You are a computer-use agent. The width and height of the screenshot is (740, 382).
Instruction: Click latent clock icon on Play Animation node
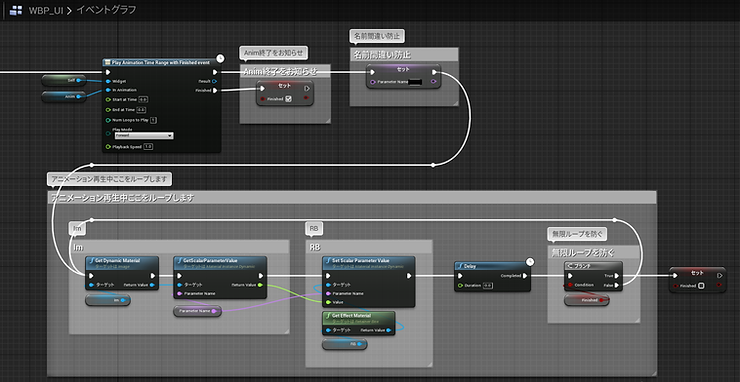pos(220,59)
